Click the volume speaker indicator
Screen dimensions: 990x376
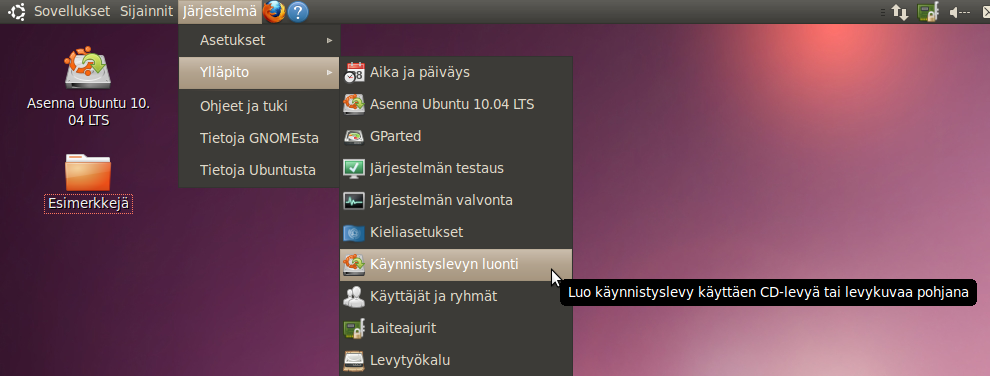pyautogui.click(x=959, y=12)
